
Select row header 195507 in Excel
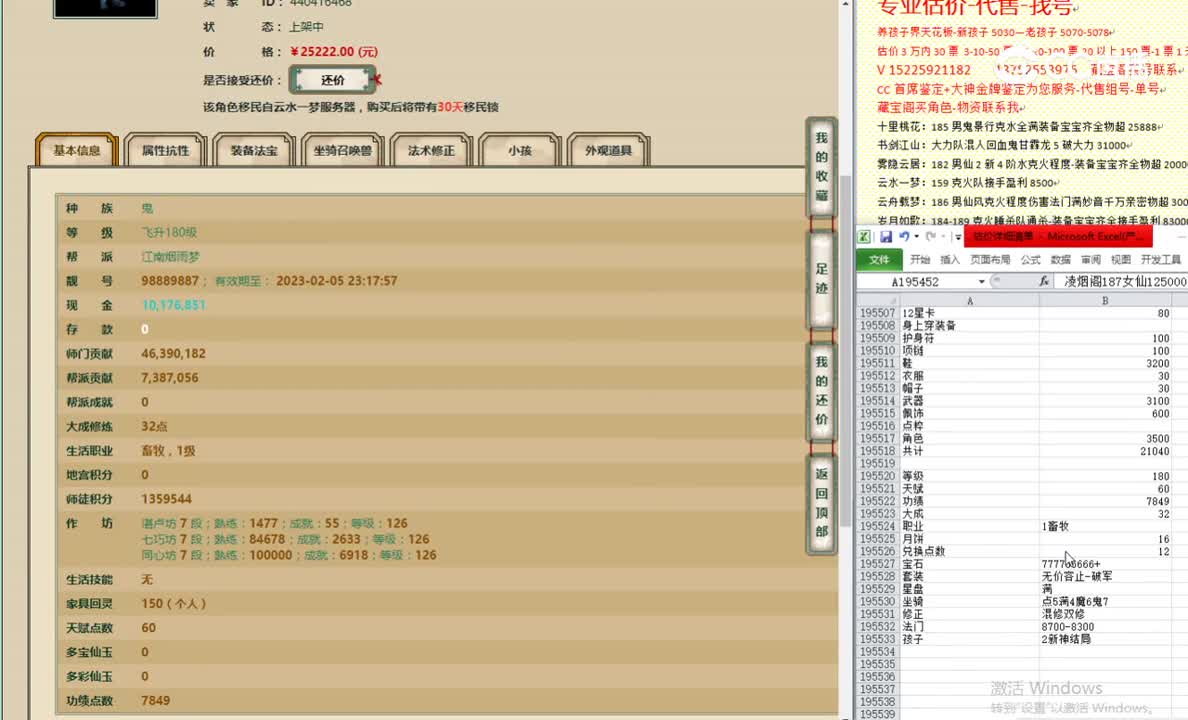(x=877, y=313)
